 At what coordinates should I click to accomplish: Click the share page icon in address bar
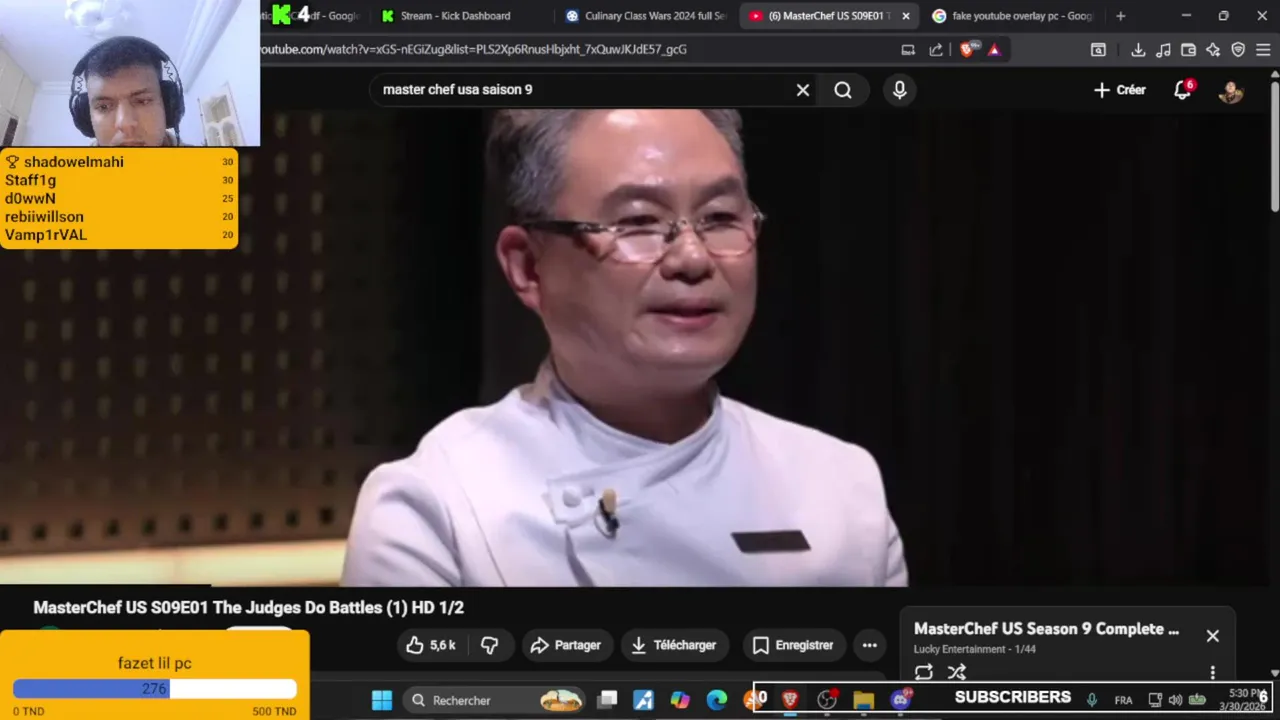pyautogui.click(x=936, y=49)
